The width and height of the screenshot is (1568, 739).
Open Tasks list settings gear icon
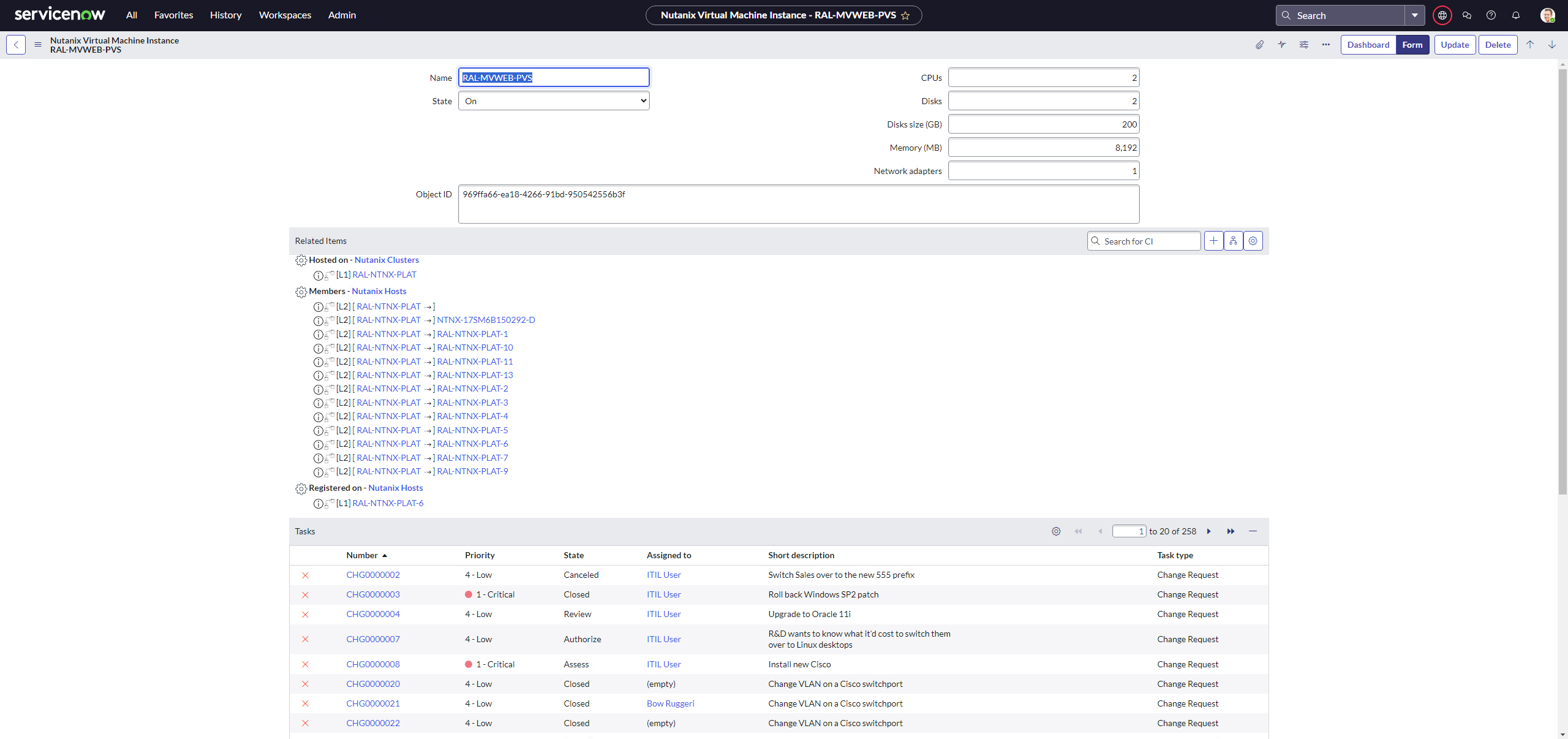coord(1056,531)
